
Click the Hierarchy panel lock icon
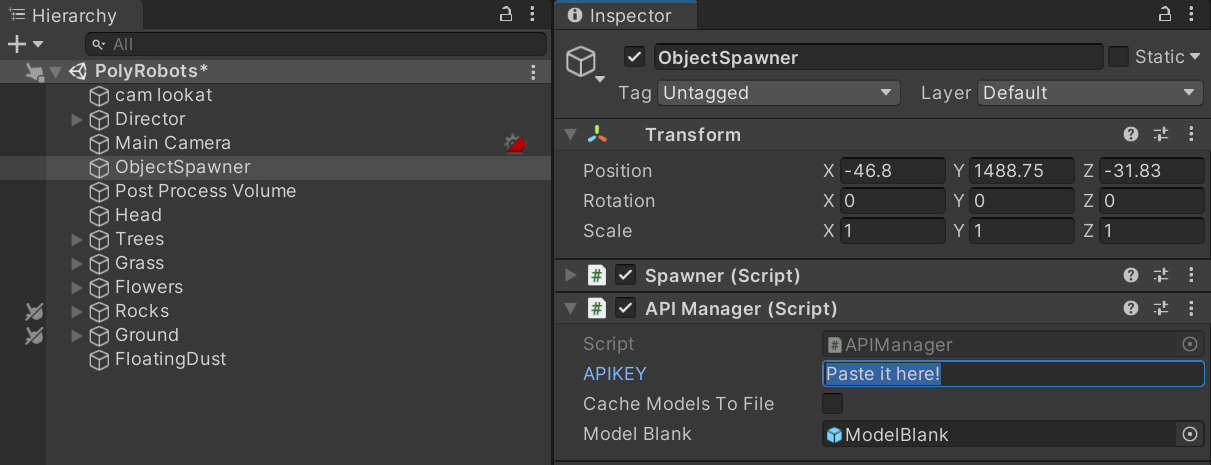click(x=506, y=15)
